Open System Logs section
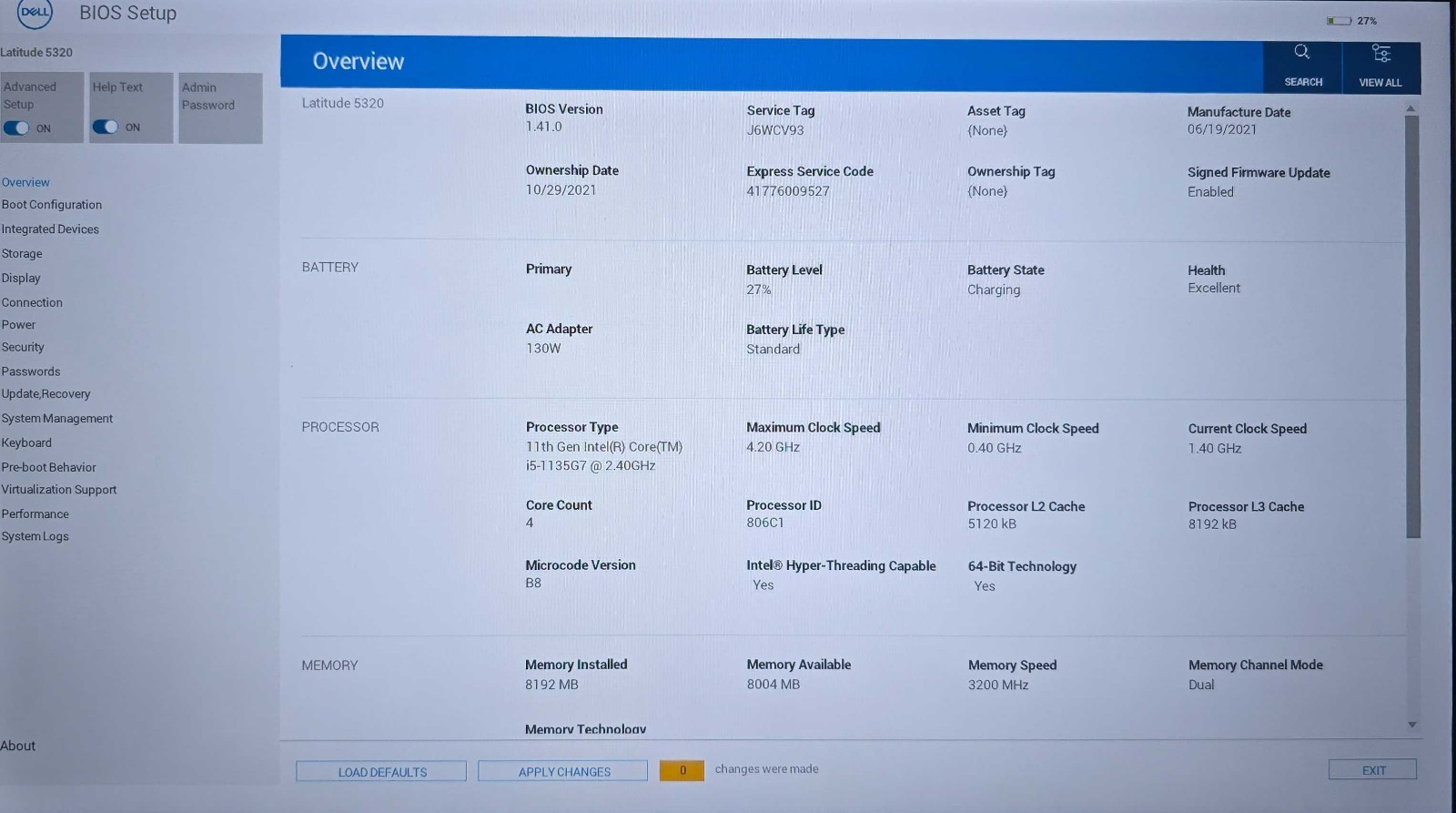Image resolution: width=1456 pixels, height=813 pixels. pos(35,536)
